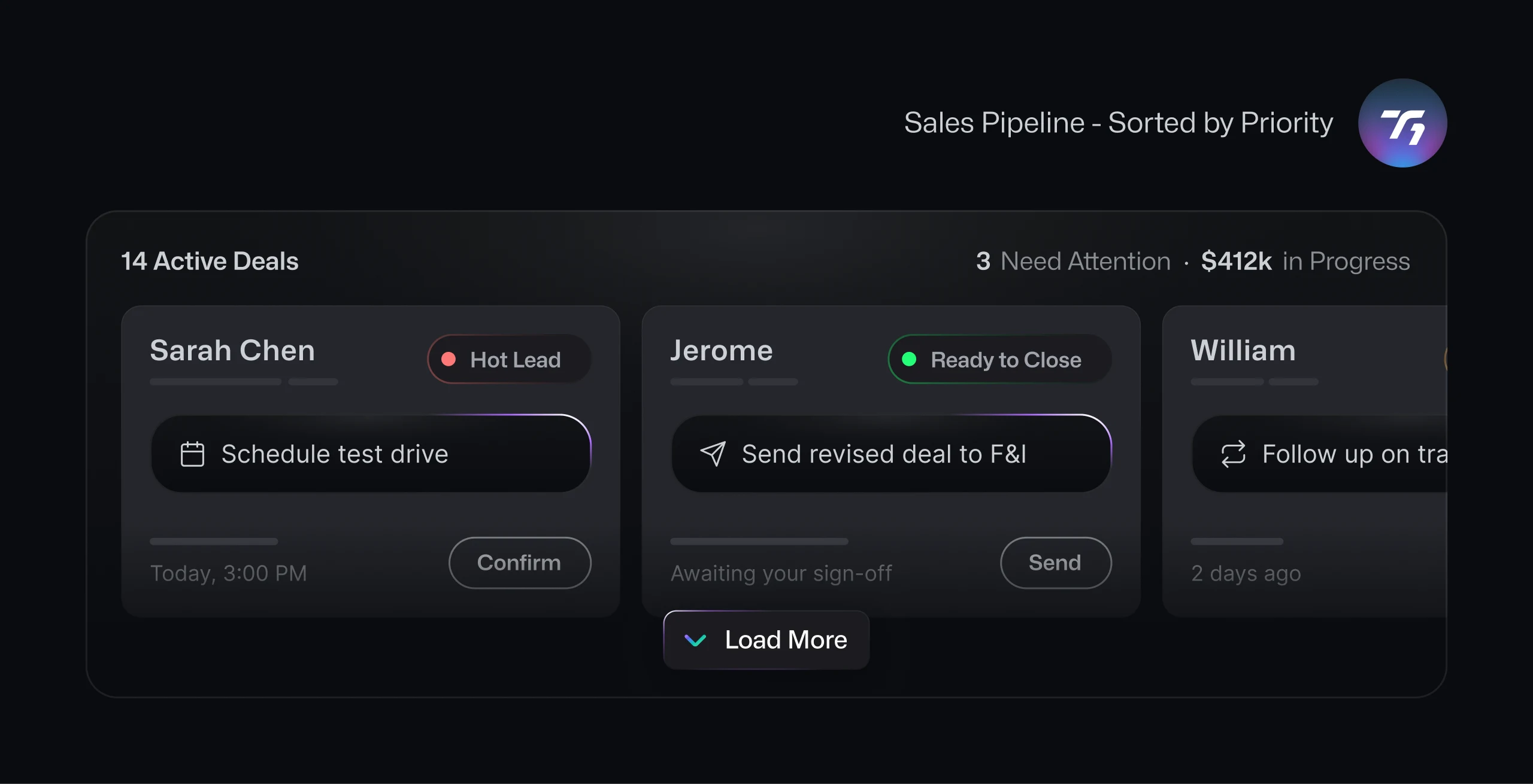
Task: Send Jerome's revised deal
Action: click(1056, 563)
